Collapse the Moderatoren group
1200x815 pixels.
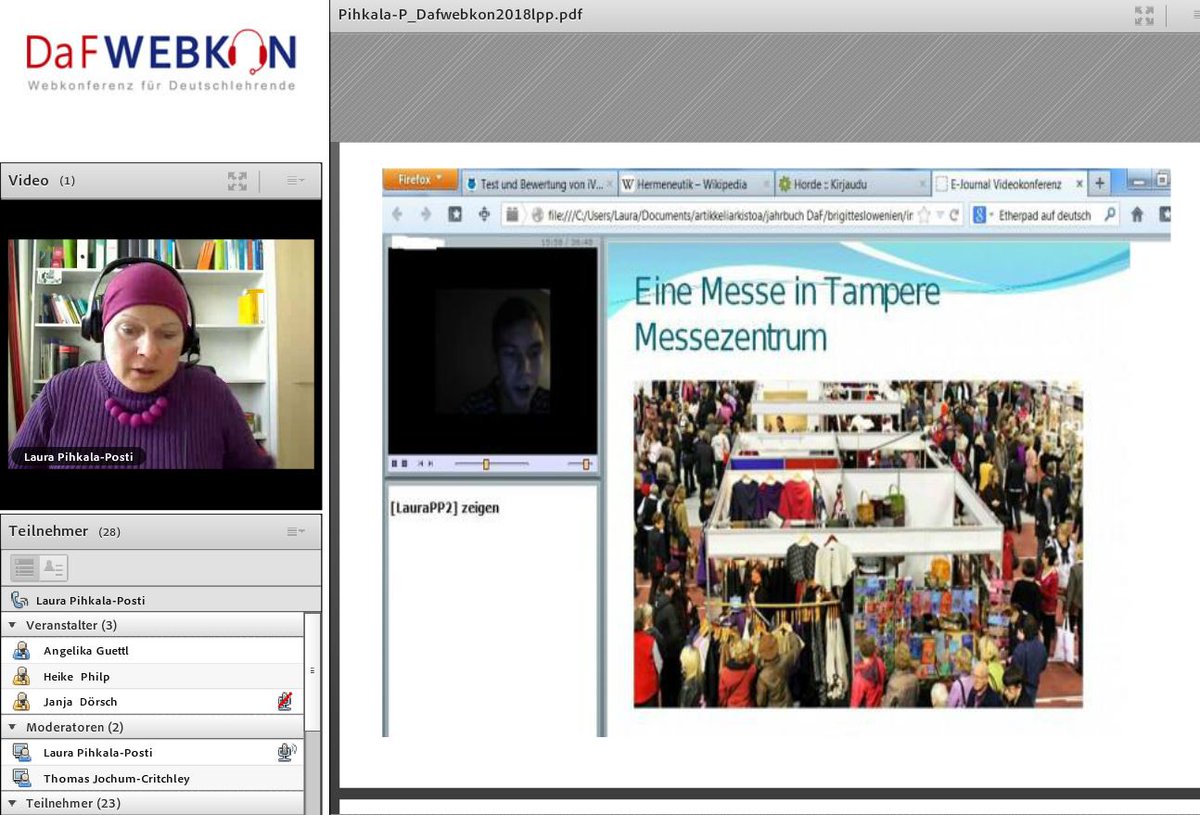point(13,727)
